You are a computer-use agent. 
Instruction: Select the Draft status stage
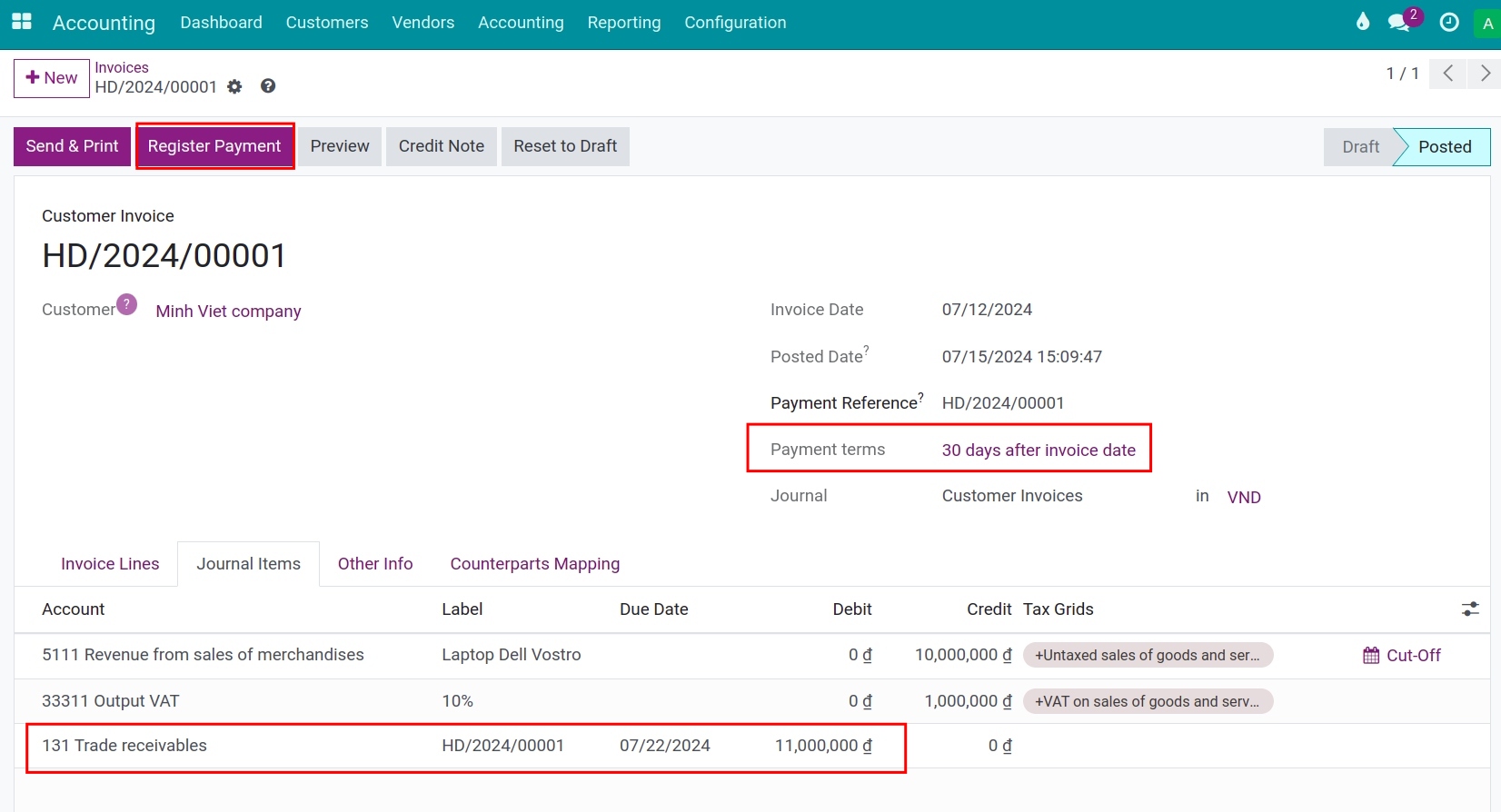tap(1360, 147)
